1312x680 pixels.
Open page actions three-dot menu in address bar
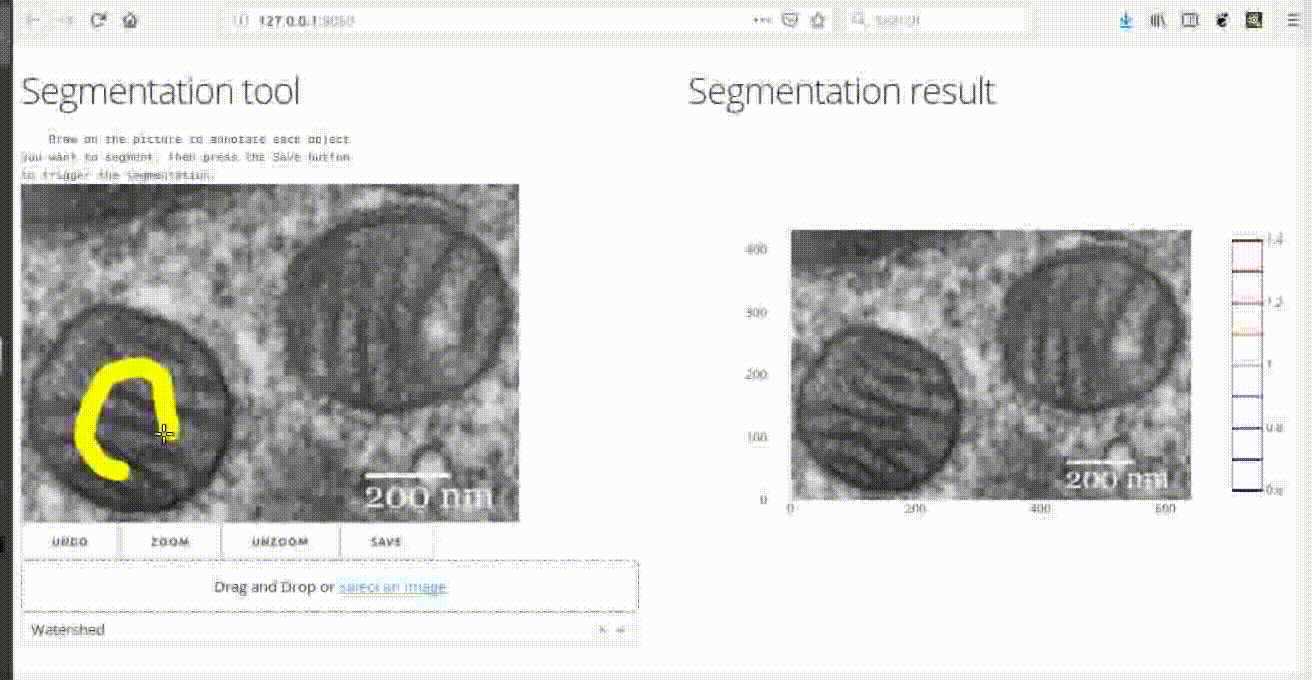[x=762, y=20]
